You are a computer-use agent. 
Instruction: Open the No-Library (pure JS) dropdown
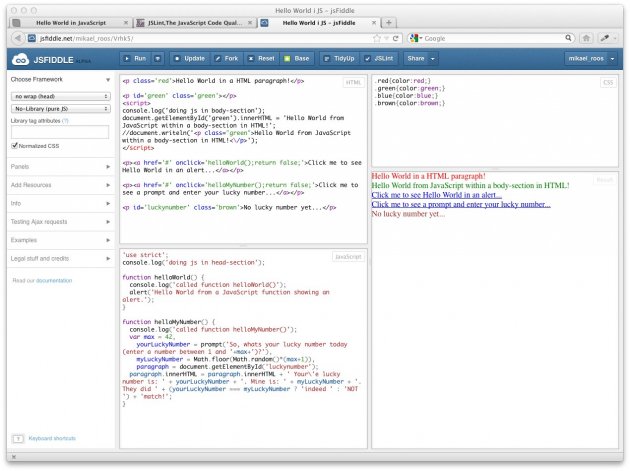click(60, 109)
